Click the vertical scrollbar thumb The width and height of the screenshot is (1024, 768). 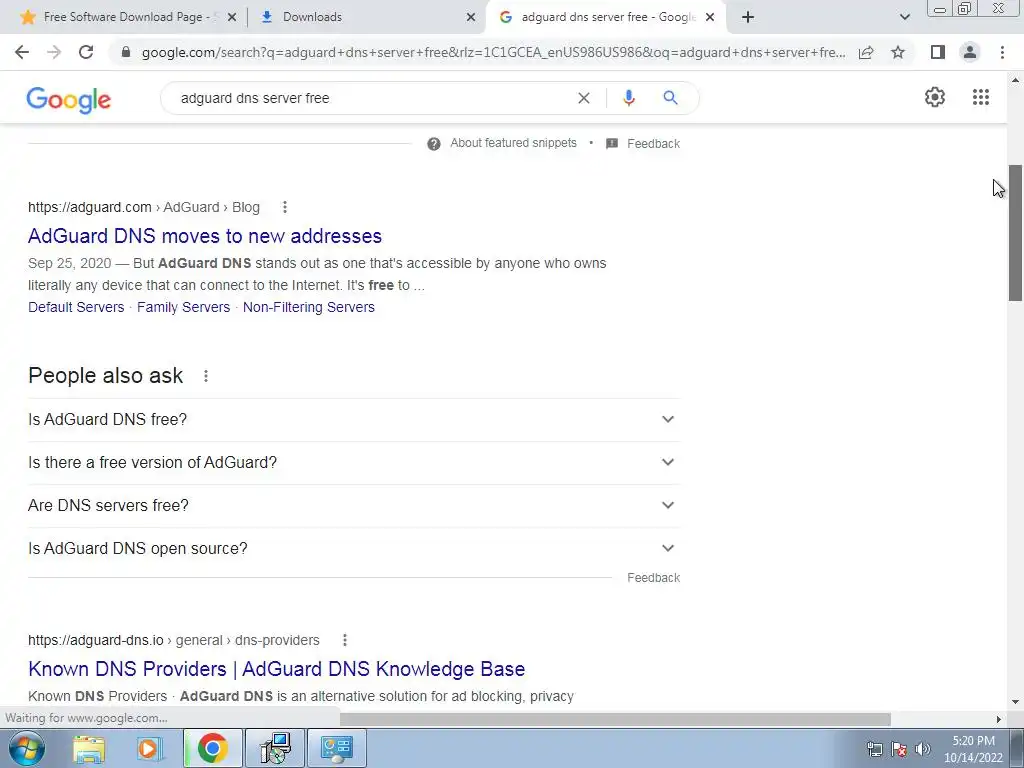pos(1016,232)
